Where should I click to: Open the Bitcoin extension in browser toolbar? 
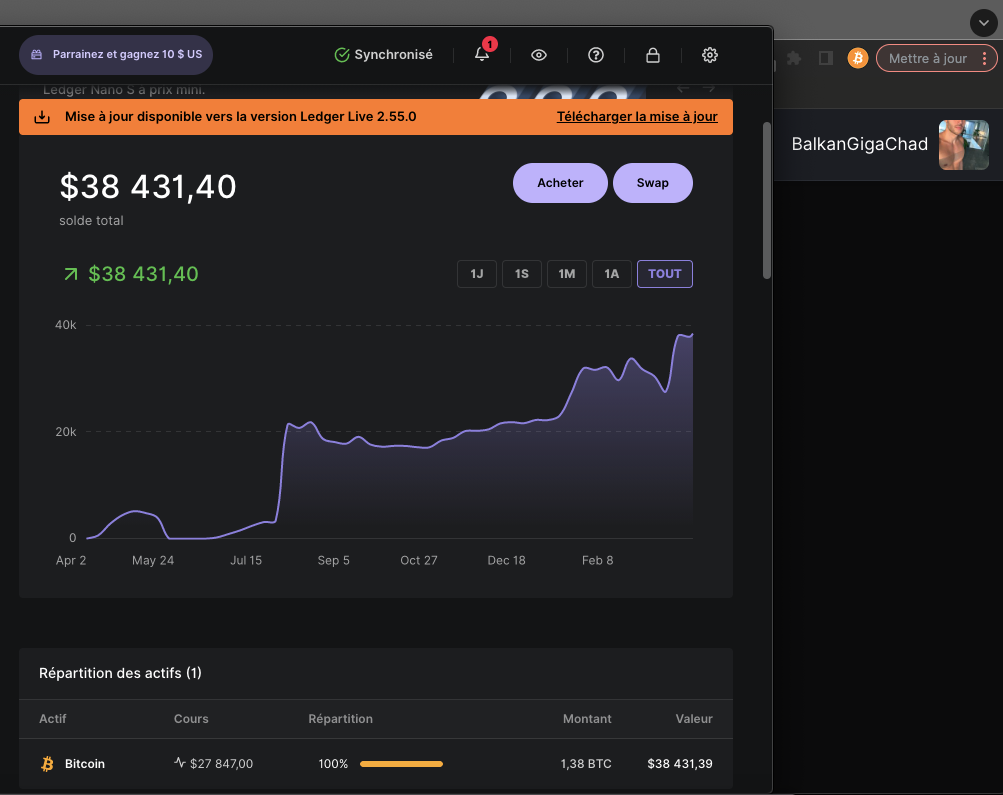click(x=857, y=58)
